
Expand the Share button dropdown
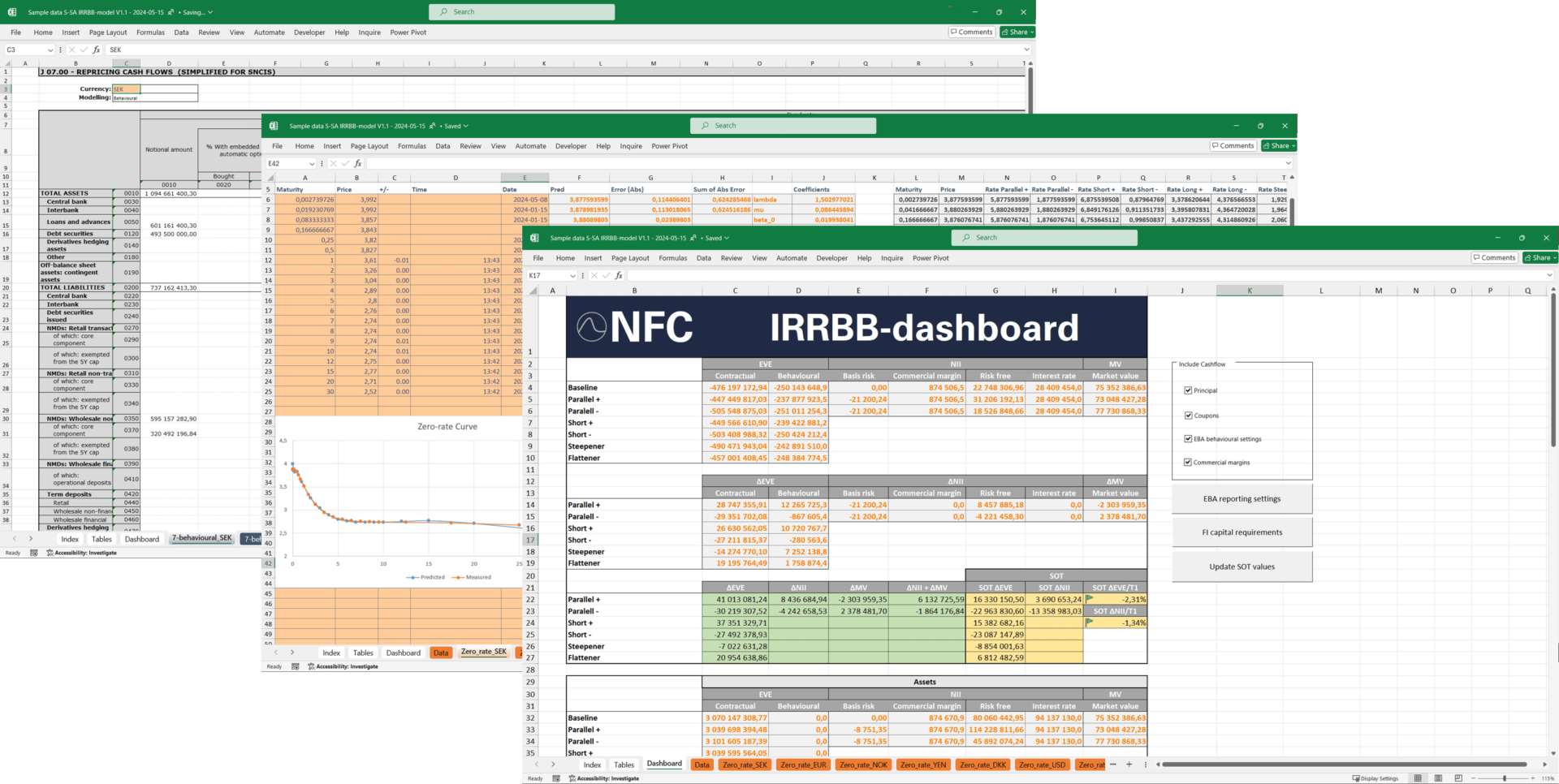(1554, 257)
